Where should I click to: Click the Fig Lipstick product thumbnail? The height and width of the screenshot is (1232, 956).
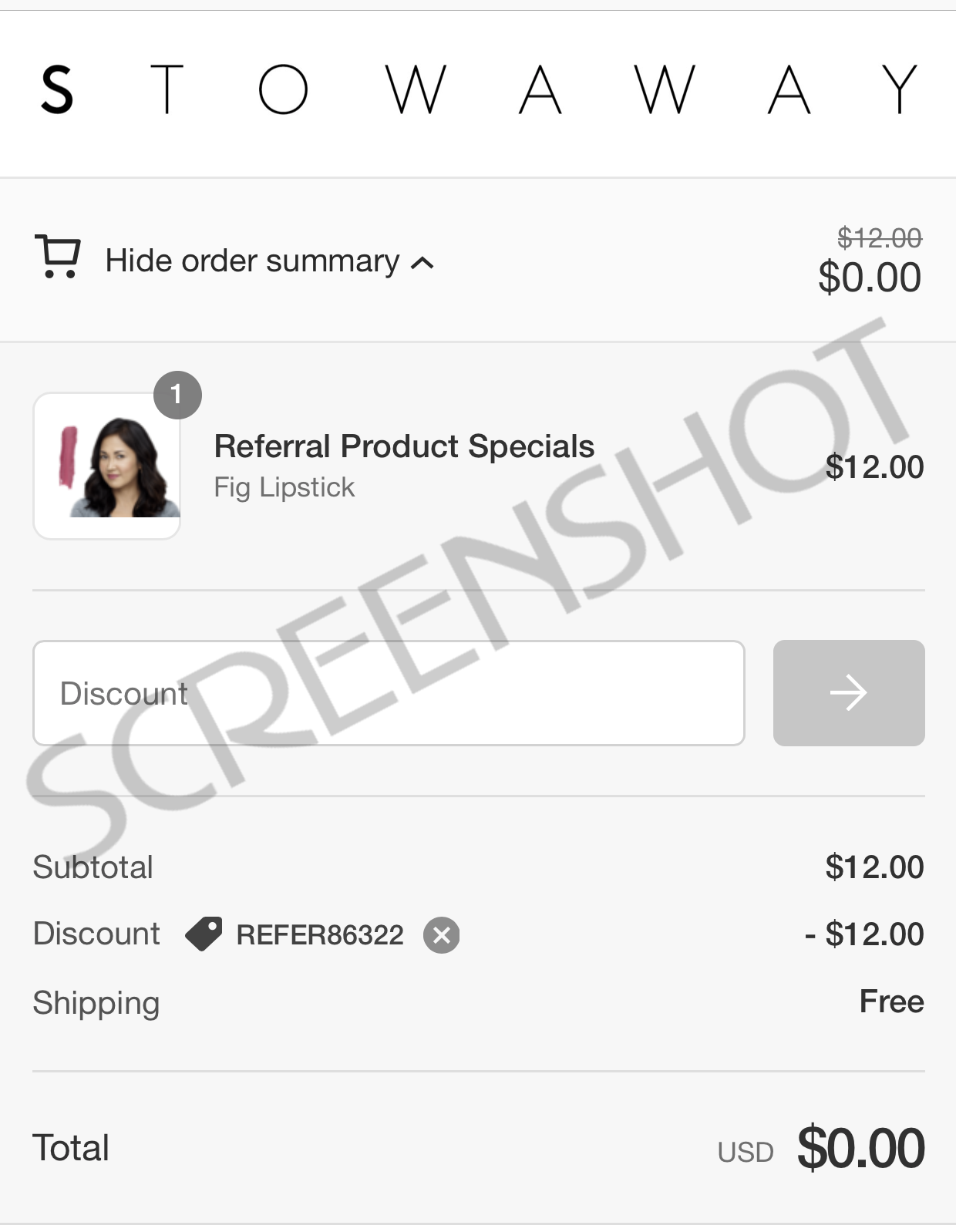point(106,466)
